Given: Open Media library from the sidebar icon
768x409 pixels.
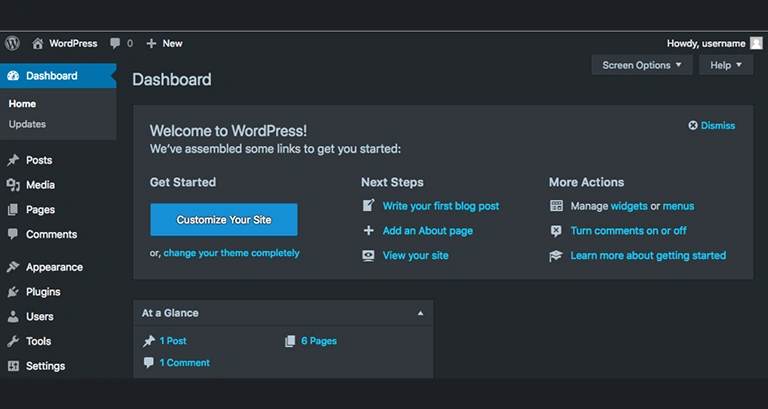Looking at the screenshot, I should pos(13,185).
